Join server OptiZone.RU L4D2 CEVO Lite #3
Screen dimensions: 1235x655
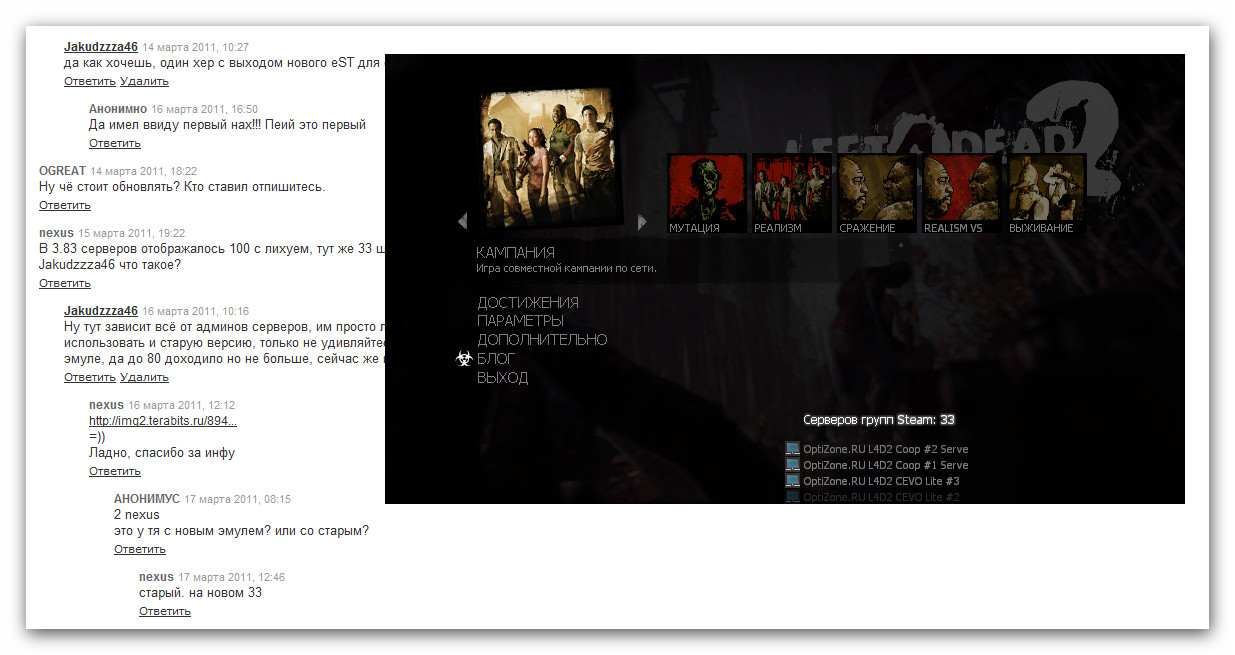(x=881, y=481)
